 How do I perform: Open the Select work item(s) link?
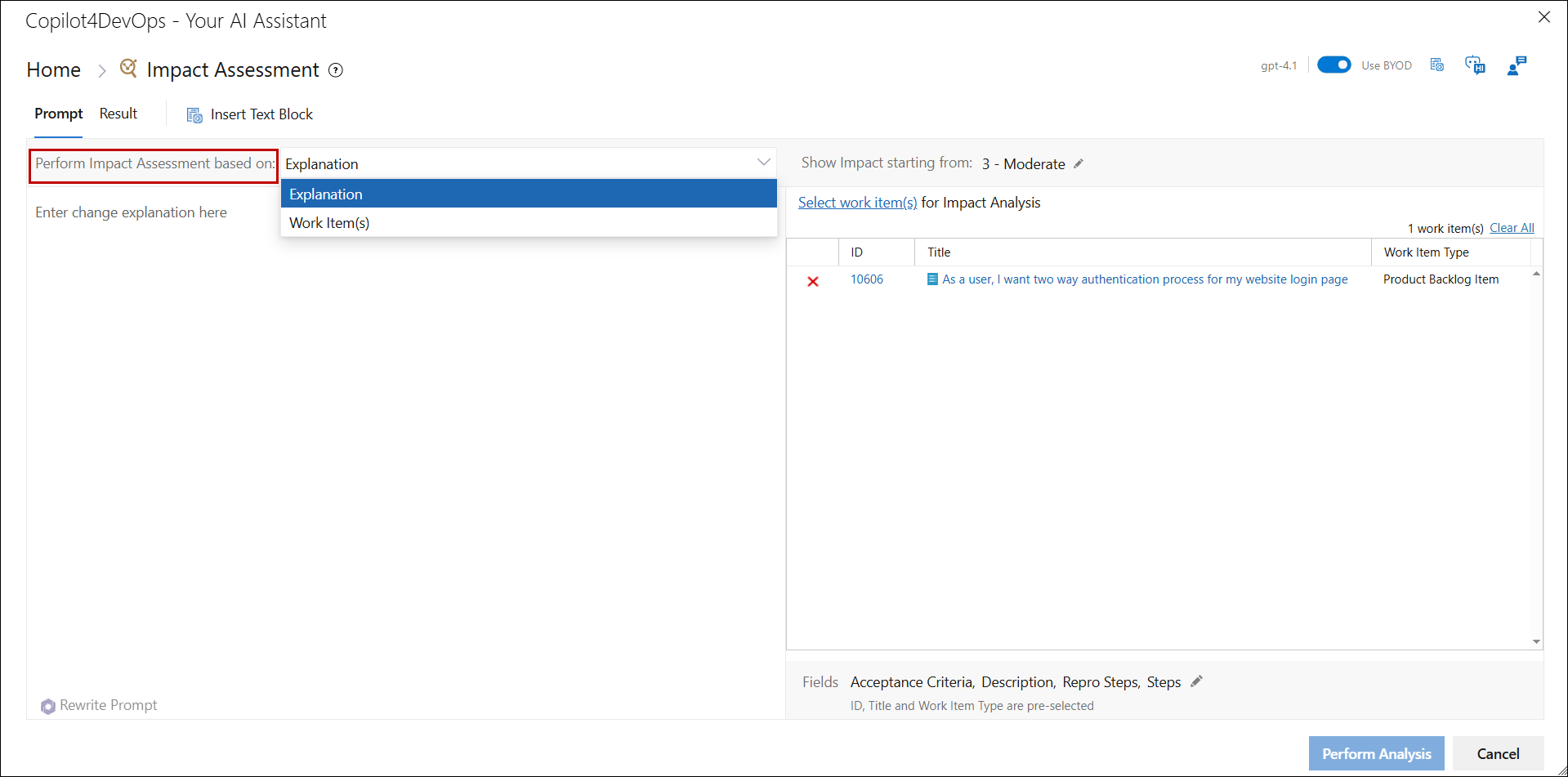pyautogui.click(x=857, y=203)
